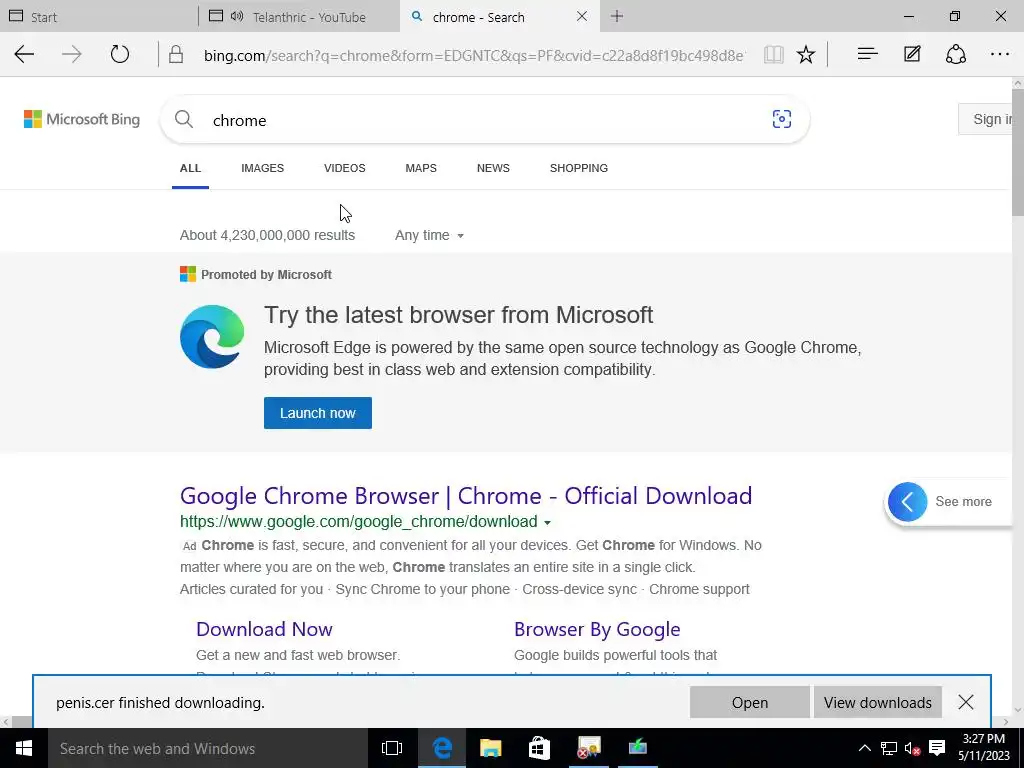Open the Download Now sublink
This screenshot has height=768, width=1024.
(264, 629)
